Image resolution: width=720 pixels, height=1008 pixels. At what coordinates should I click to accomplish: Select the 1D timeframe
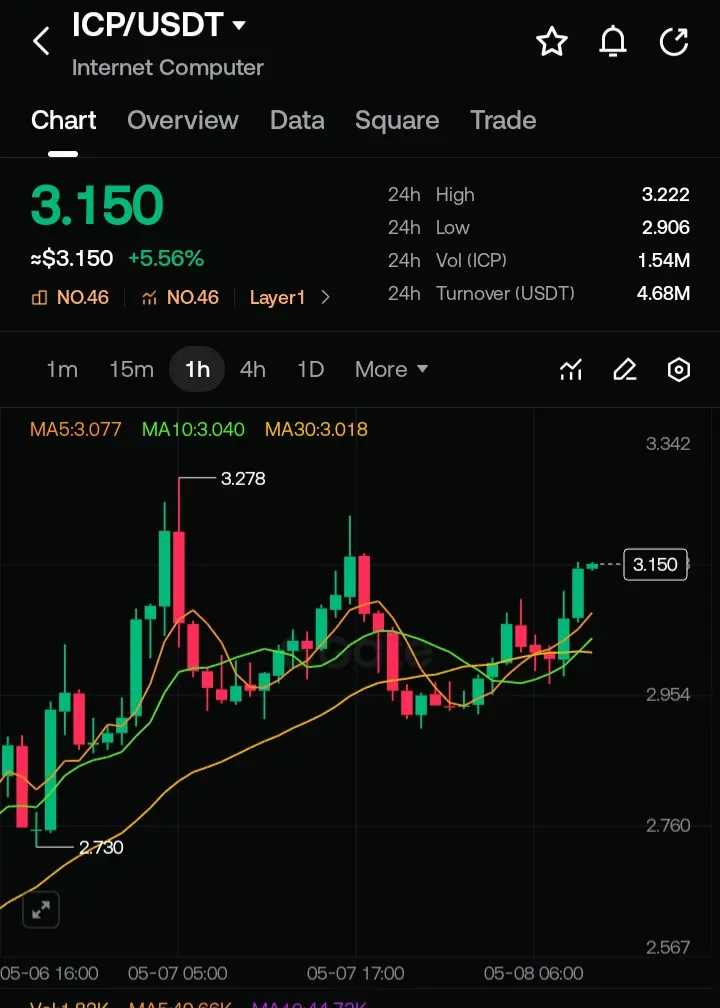click(310, 370)
